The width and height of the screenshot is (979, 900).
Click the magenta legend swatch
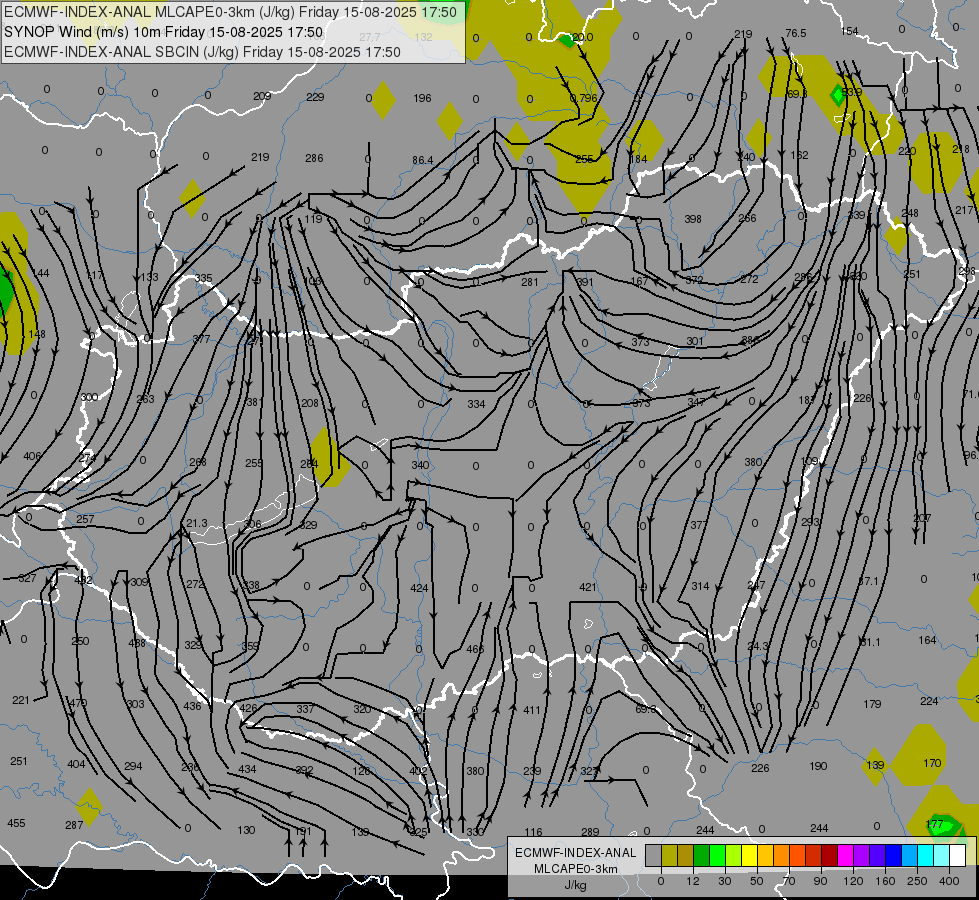click(846, 855)
